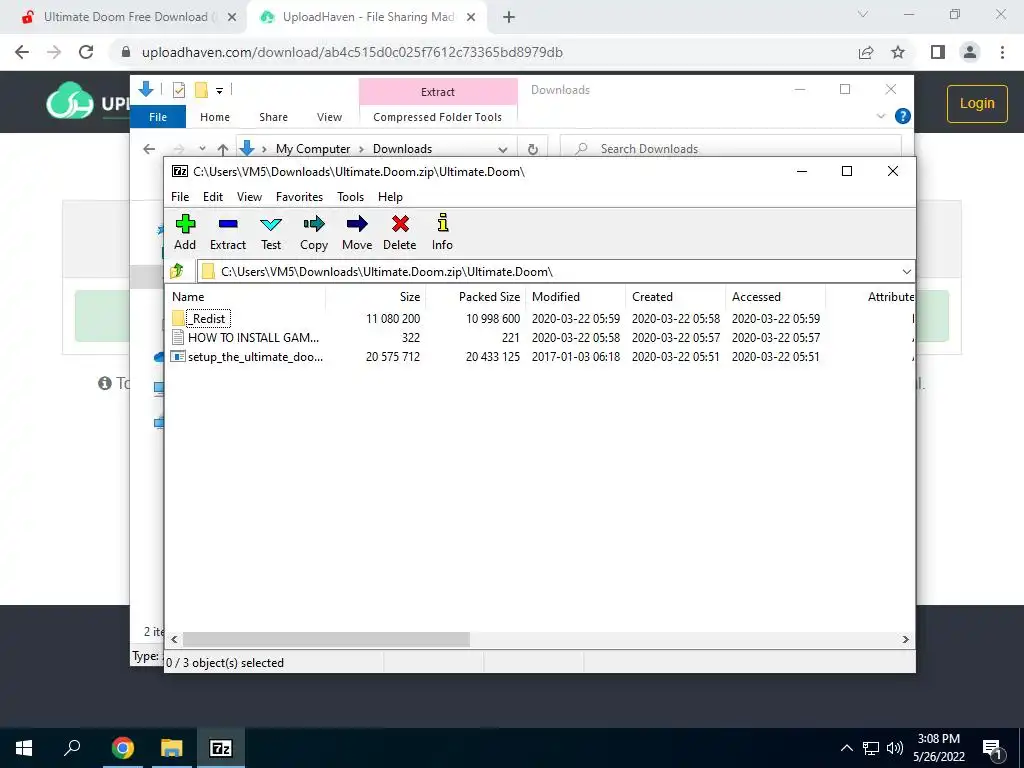Open Chrome three-dot menu
Screen dimensions: 1024x768
(x=1002, y=52)
